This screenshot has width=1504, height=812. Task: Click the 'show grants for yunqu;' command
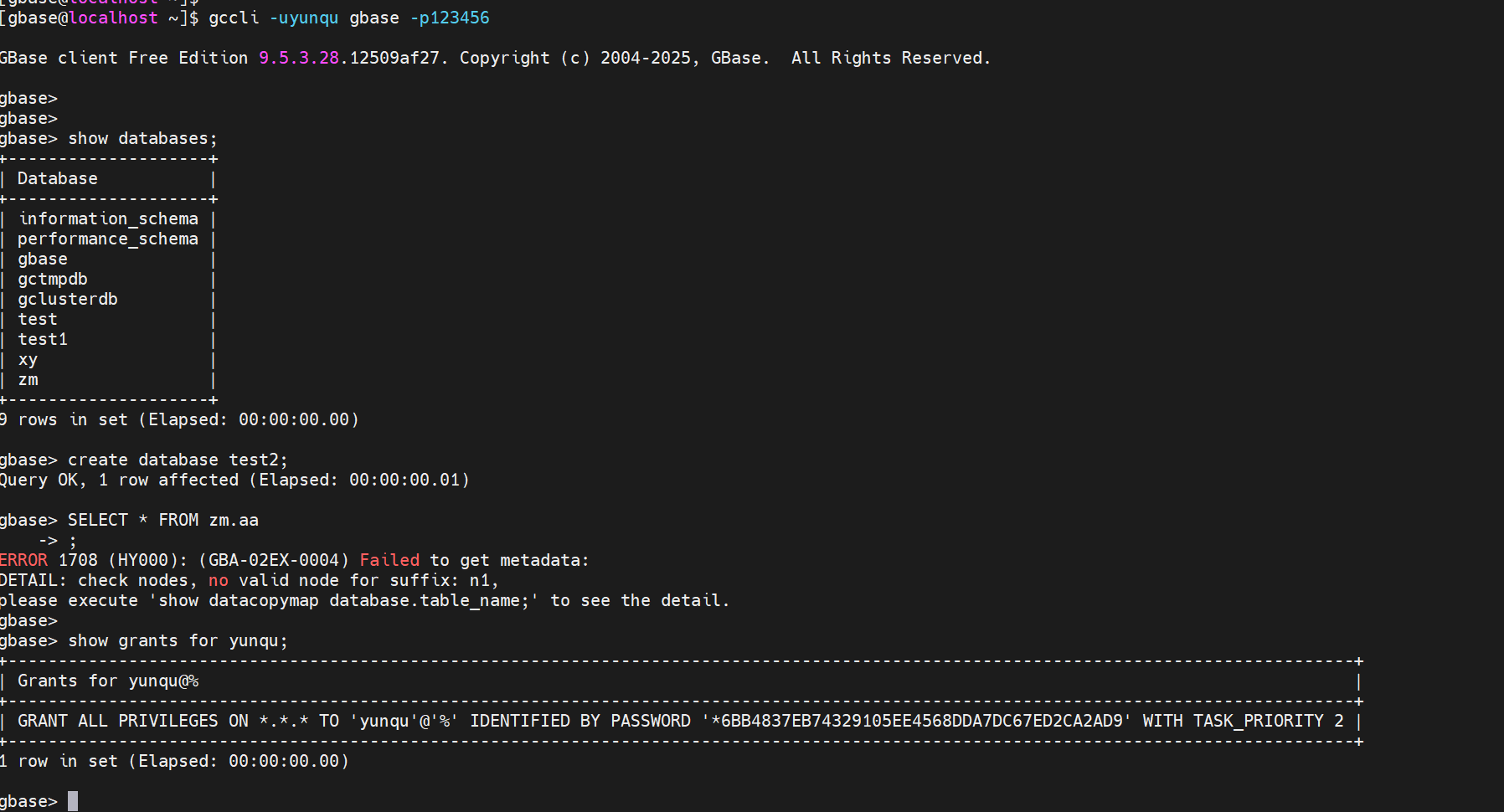178,641
